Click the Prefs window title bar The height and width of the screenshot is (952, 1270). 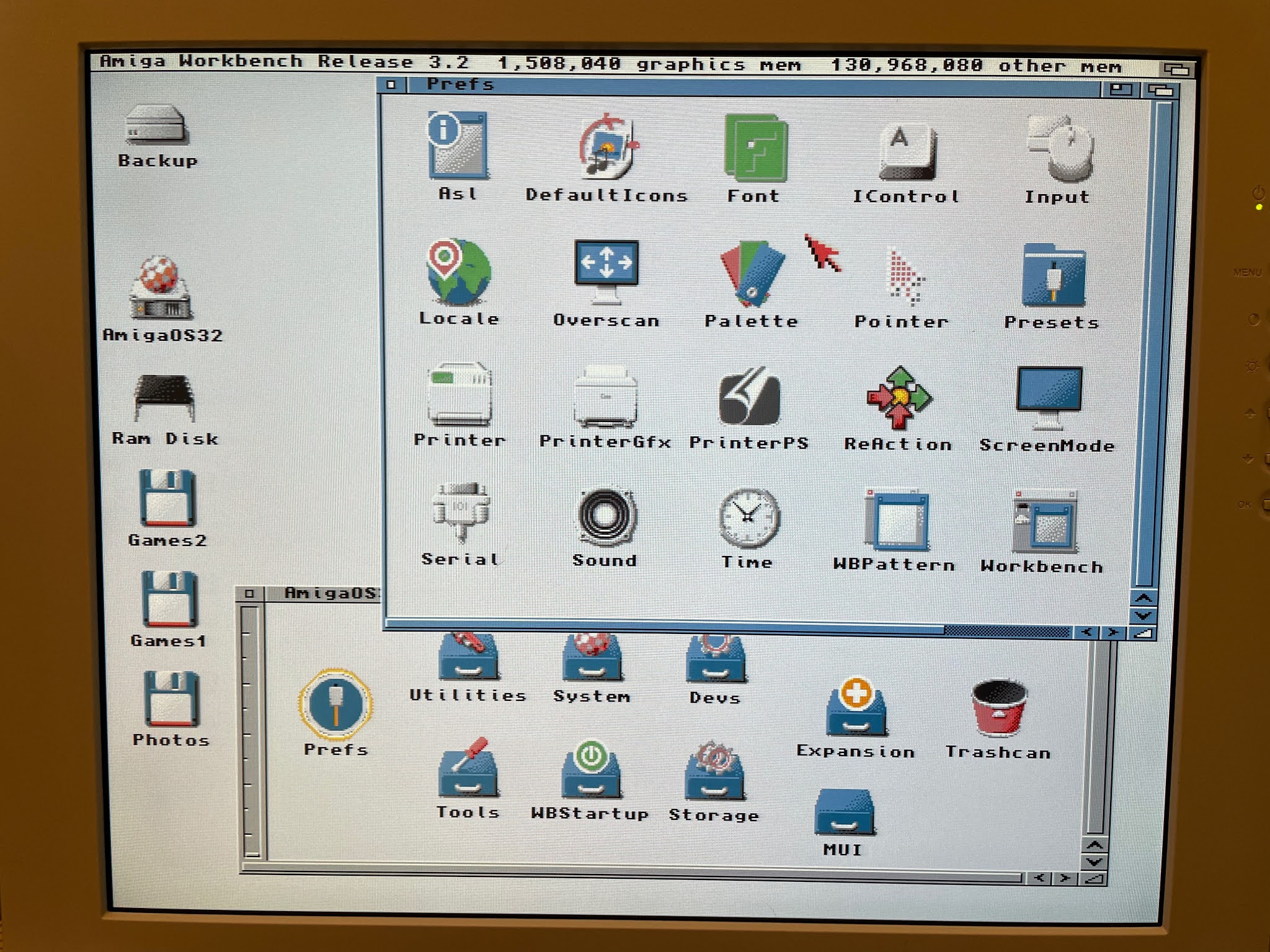[x=753, y=86]
